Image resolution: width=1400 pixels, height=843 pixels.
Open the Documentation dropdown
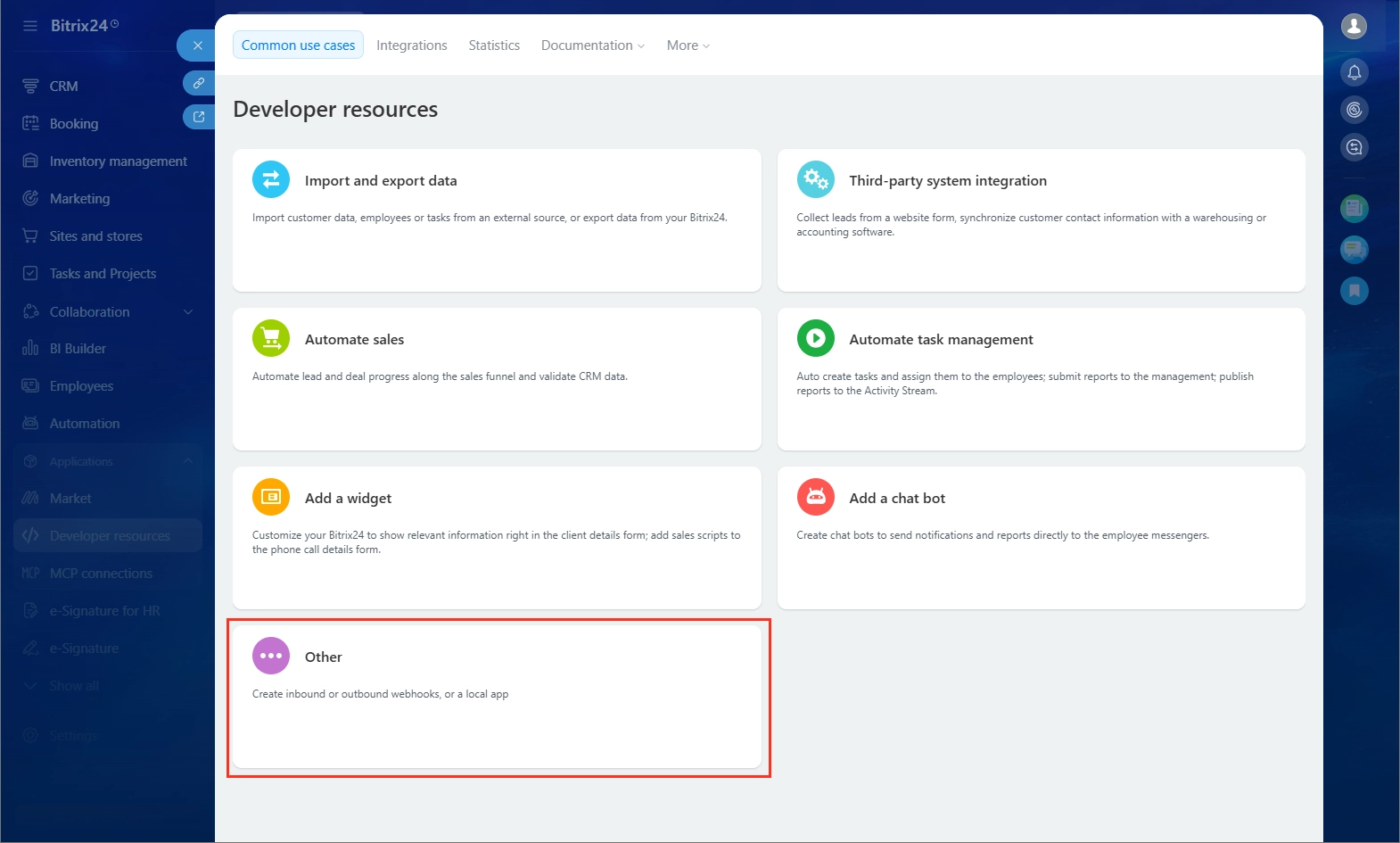pos(593,45)
